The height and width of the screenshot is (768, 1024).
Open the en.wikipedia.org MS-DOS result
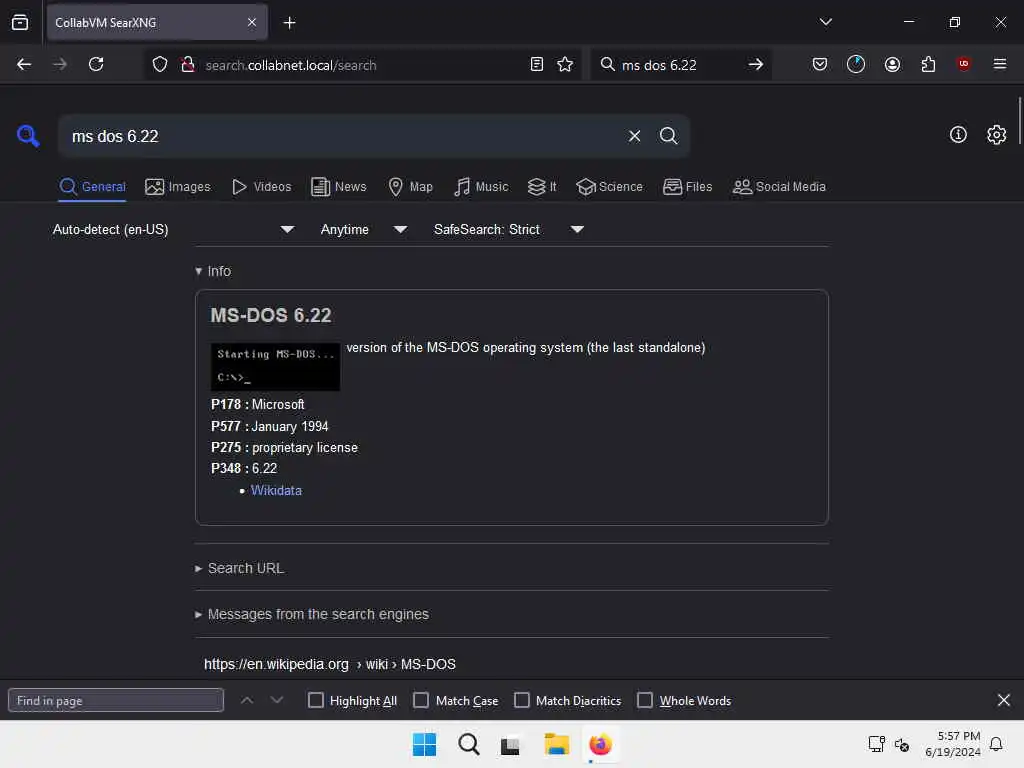(330, 664)
